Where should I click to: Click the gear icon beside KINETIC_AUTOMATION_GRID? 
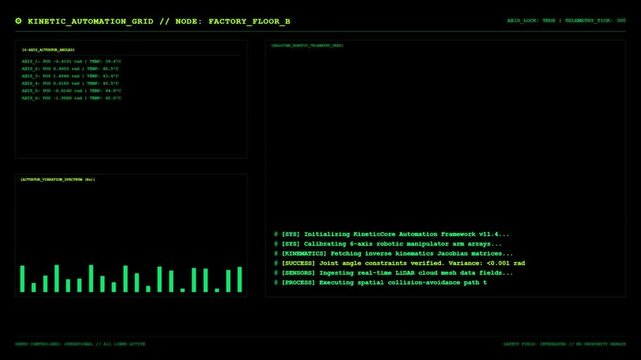point(18,21)
